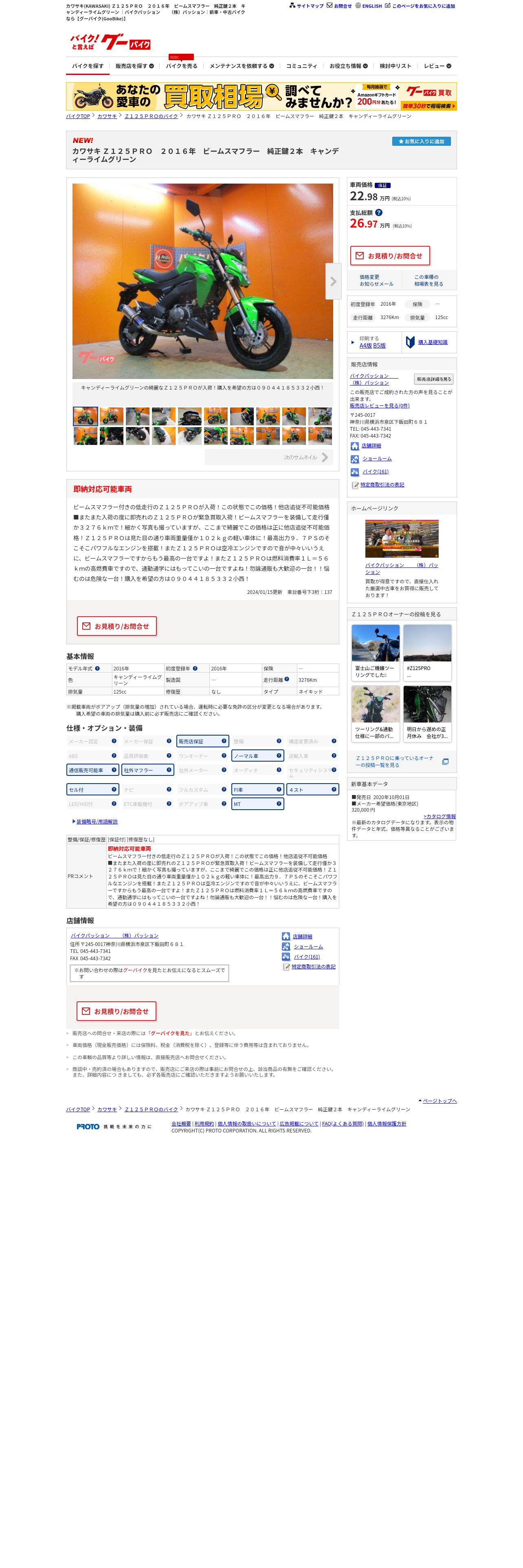Click お見積り/お問合せ button under 店舗情報

(x=116, y=1011)
